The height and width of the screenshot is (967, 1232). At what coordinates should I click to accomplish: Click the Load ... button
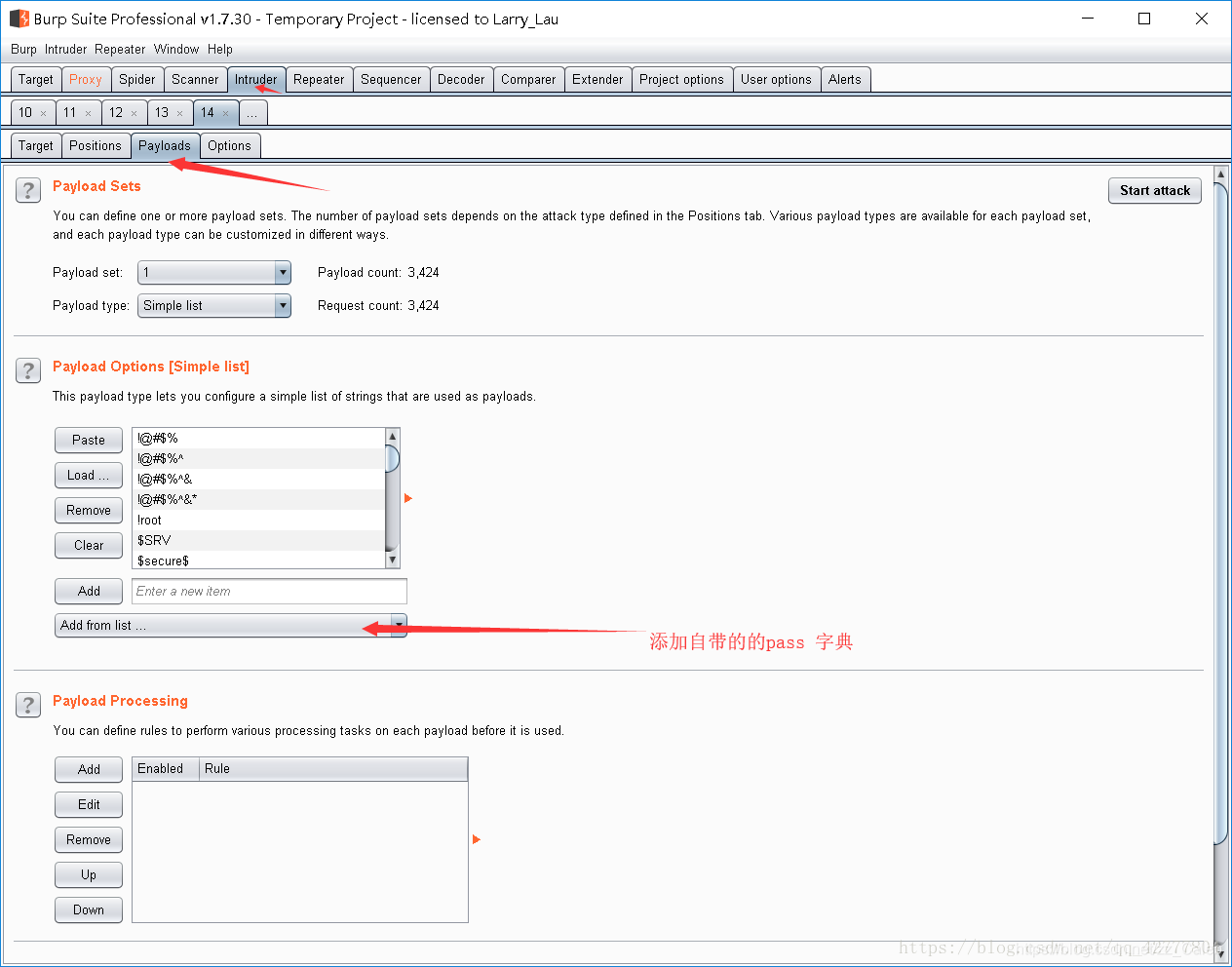(89, 476)
